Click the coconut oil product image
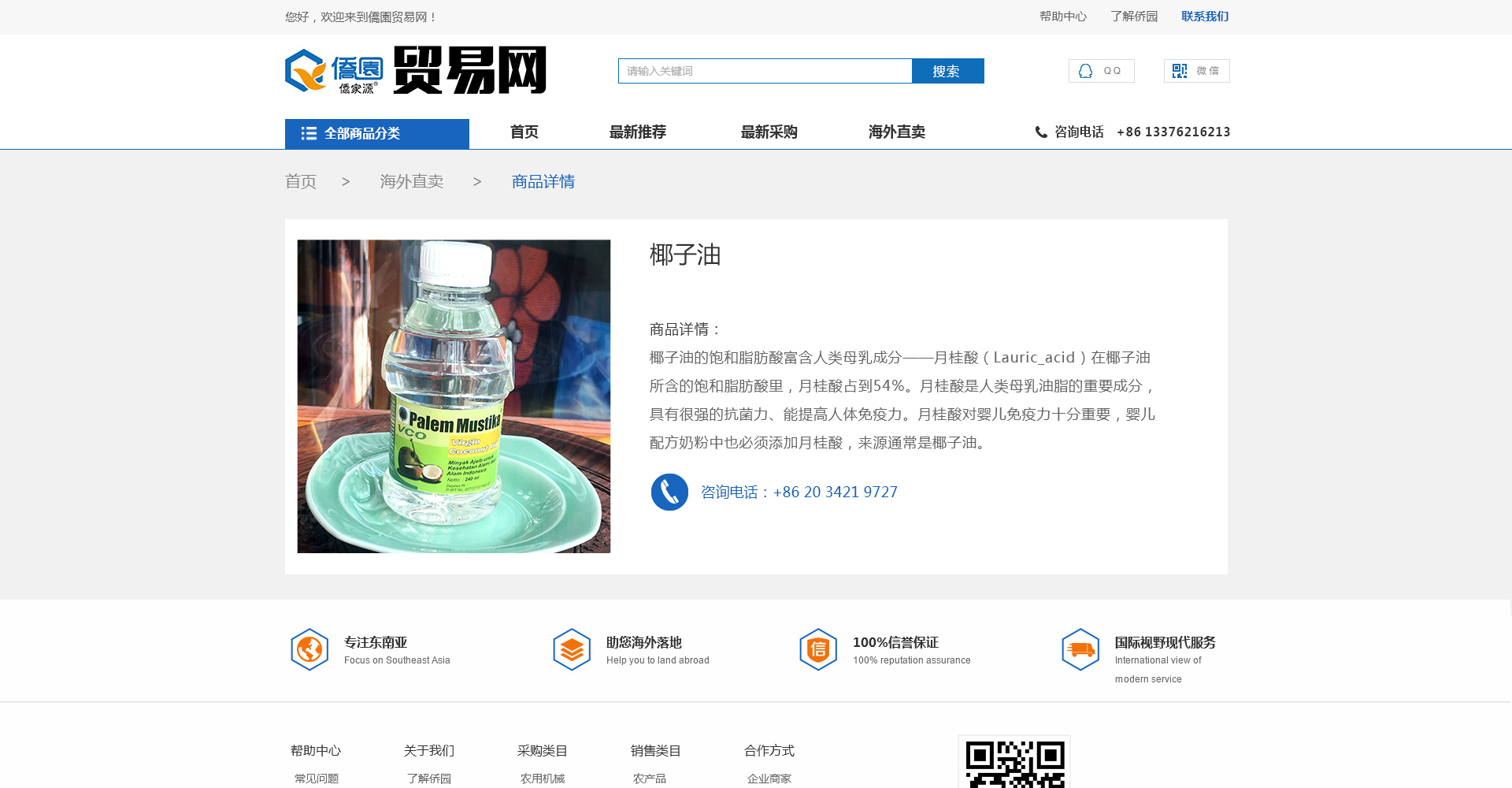The width and height of the screenshot is (1512, 788). (x=454, y=396)
